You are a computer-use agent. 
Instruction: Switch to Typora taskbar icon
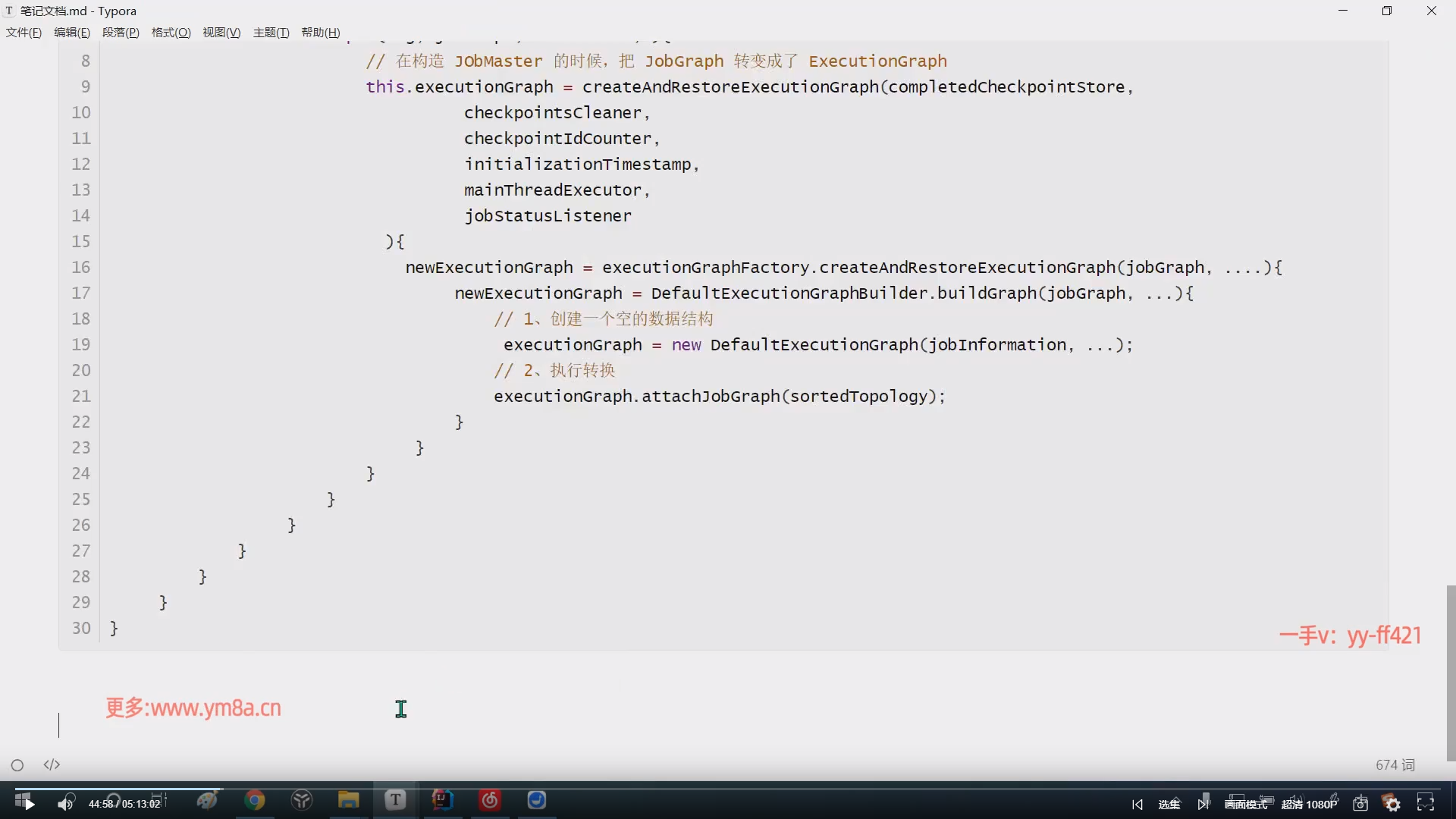395,800
